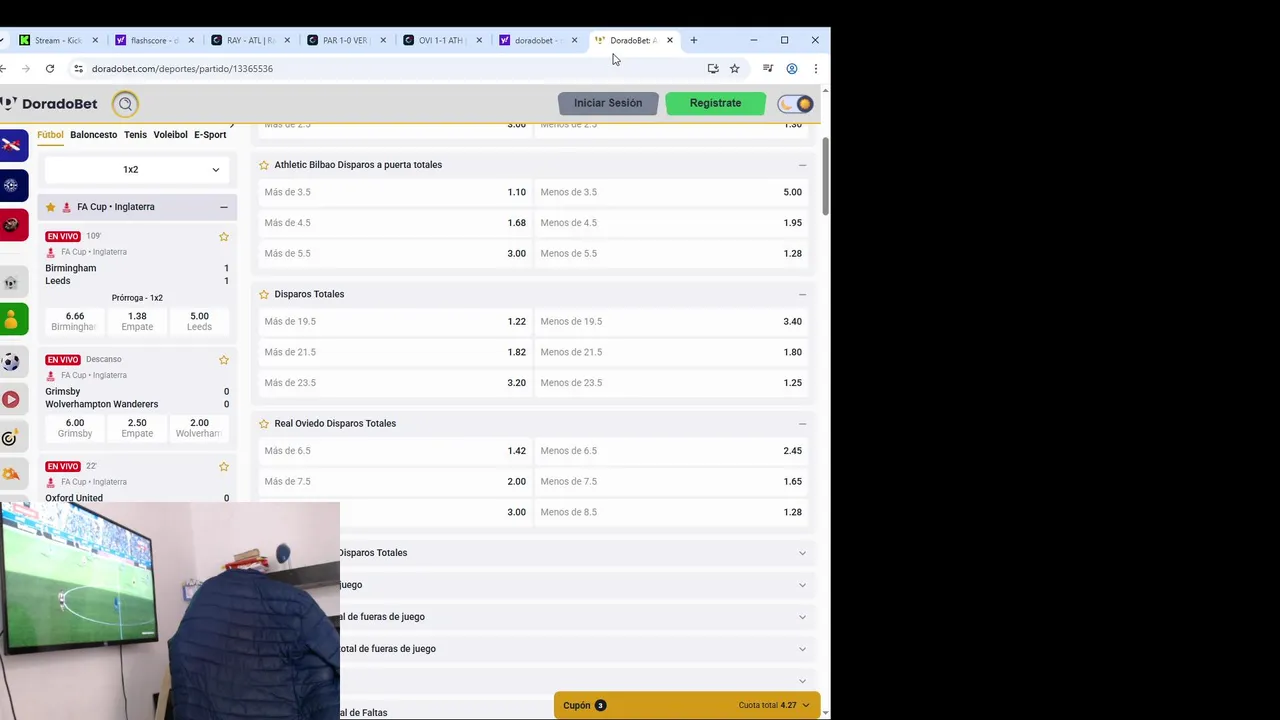The image size is (1280, 720).
Task: Open a new browser tab
Action: [693, 40]
